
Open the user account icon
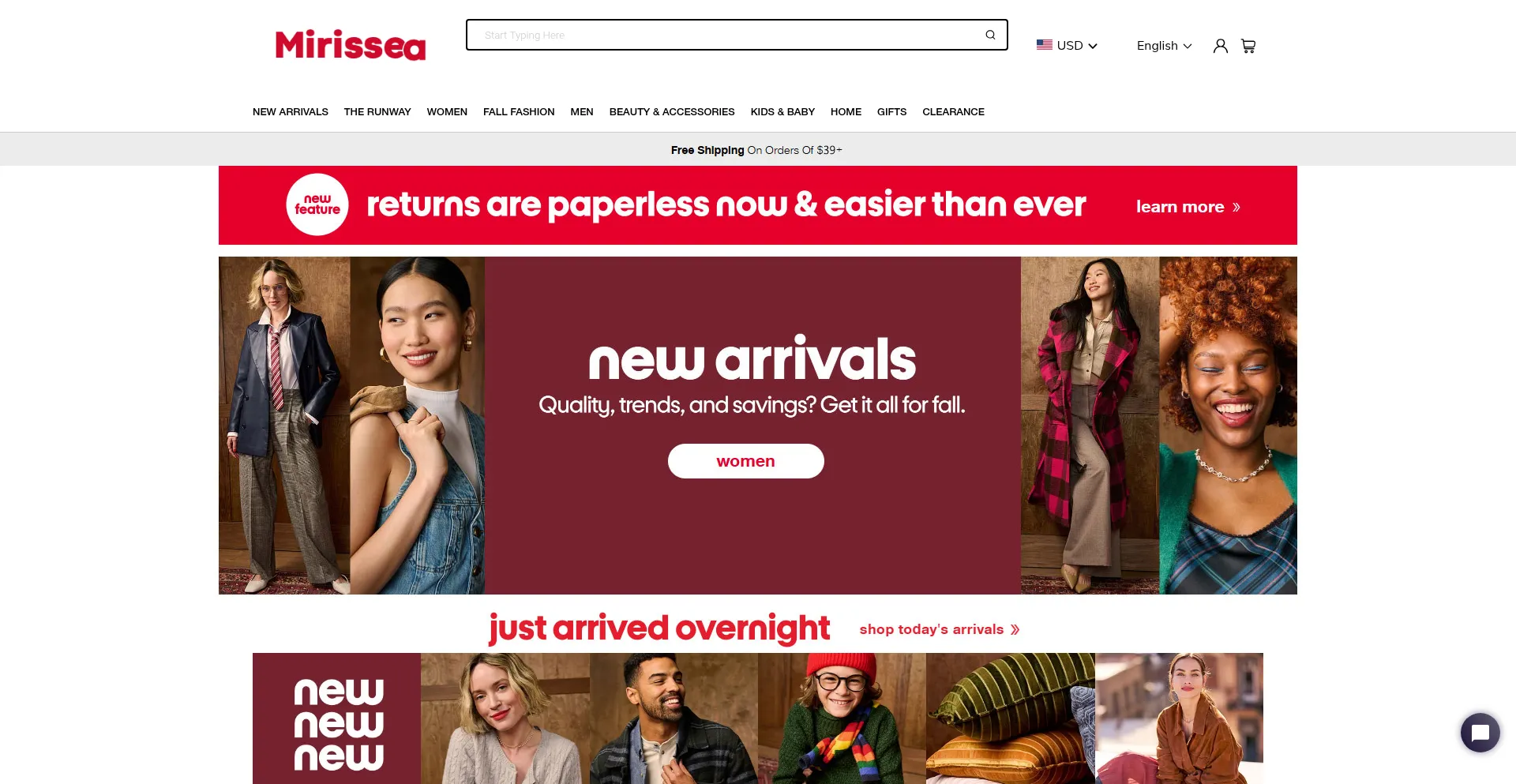(x=1220, y=46)
